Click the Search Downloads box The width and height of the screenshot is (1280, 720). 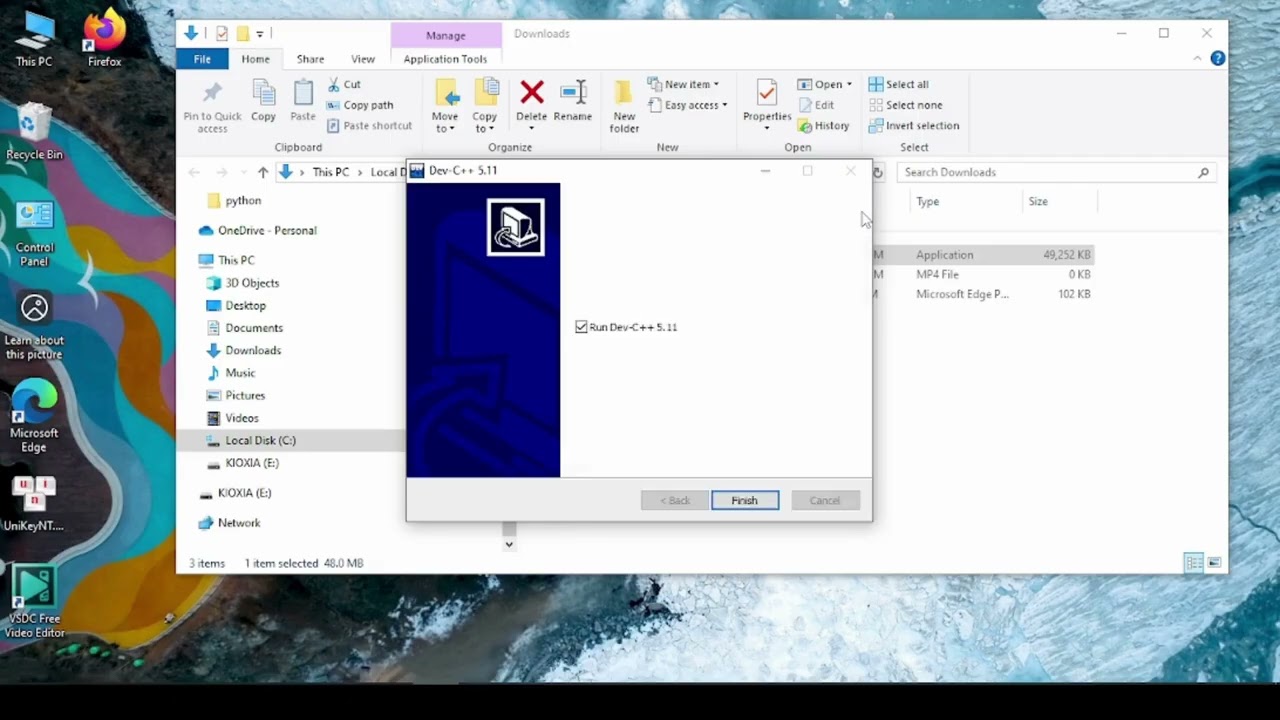tap(1056, 172)
